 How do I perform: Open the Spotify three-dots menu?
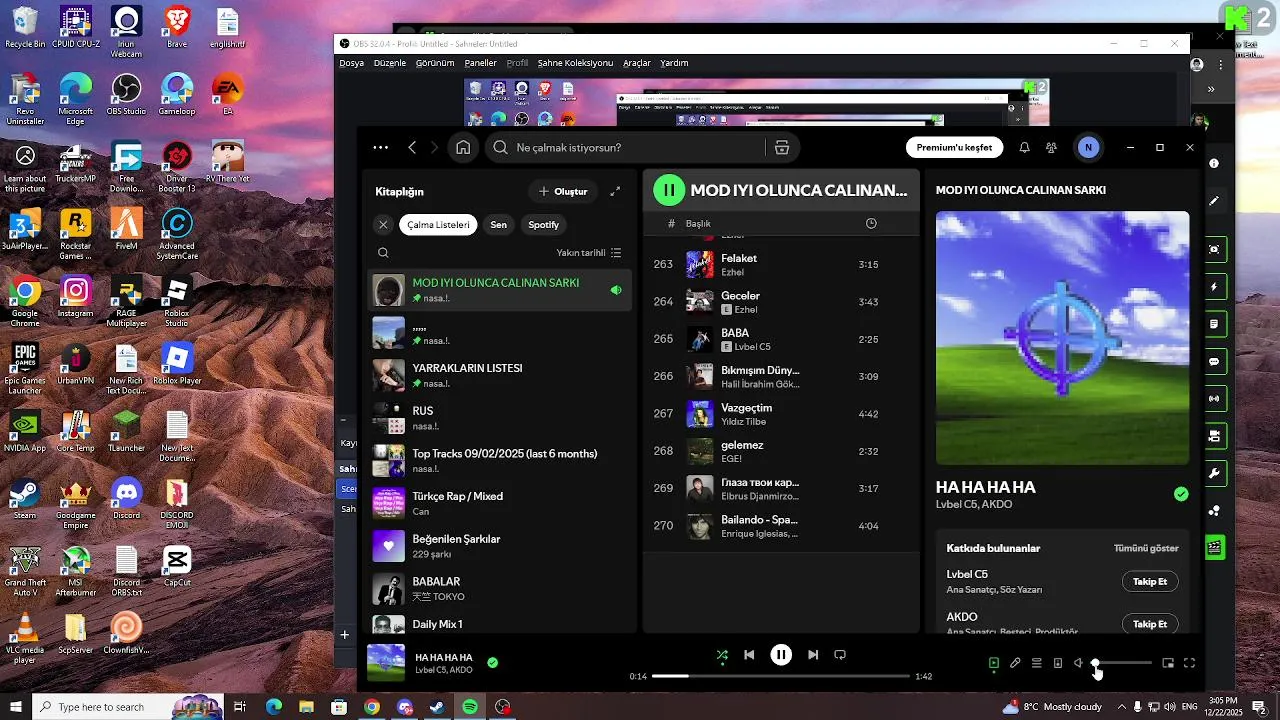380,147
